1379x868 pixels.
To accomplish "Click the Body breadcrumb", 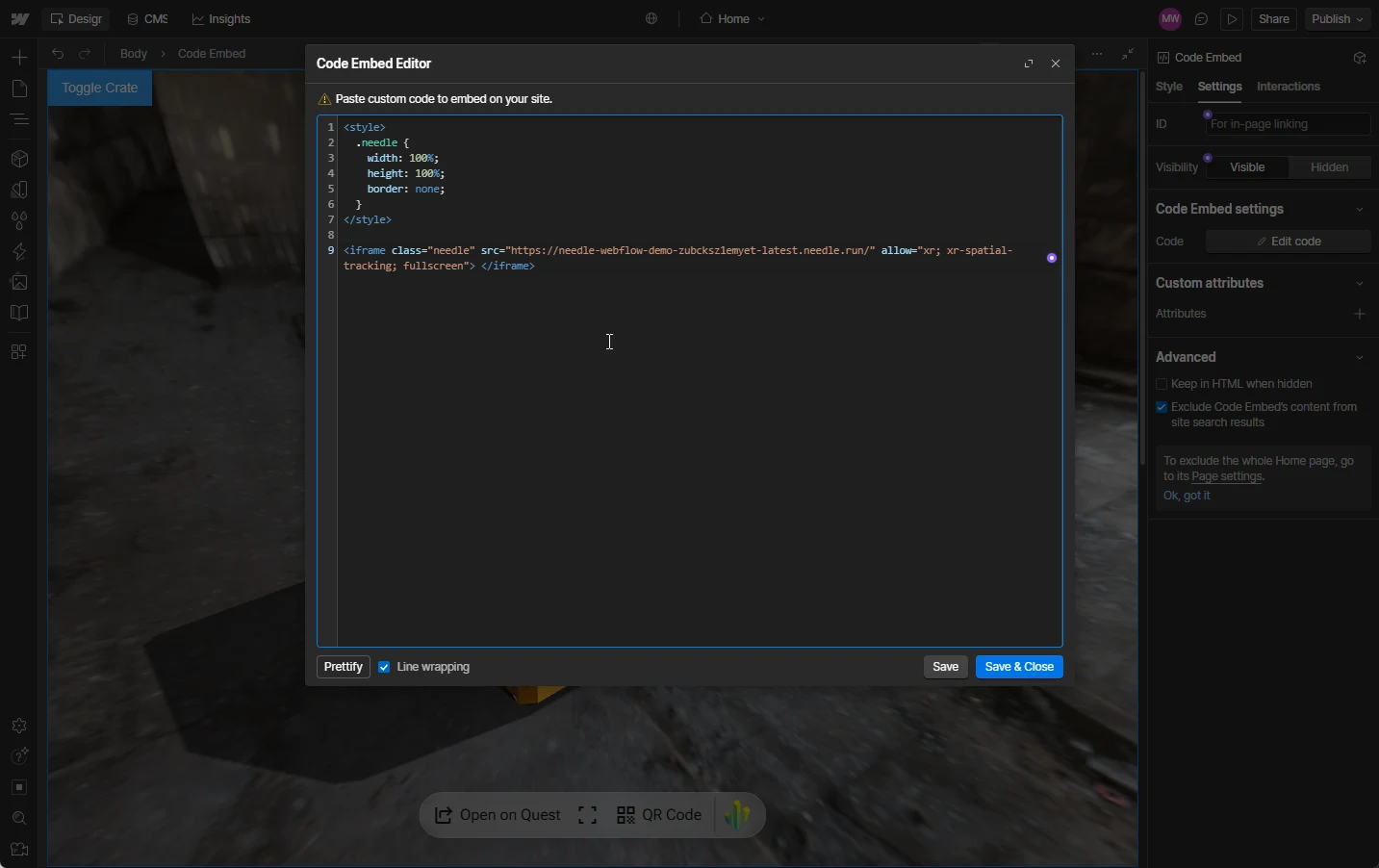I will pos(134,54).
